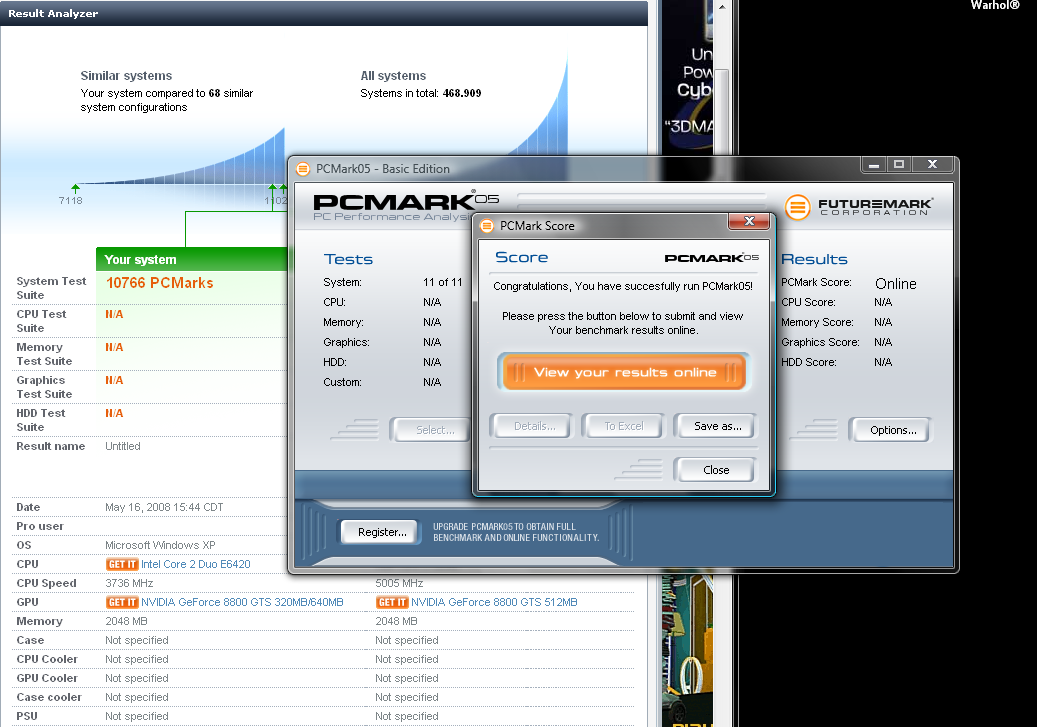Click the 5005 MHz CPU speed value

pyautogui.click(x=399, y=583)
